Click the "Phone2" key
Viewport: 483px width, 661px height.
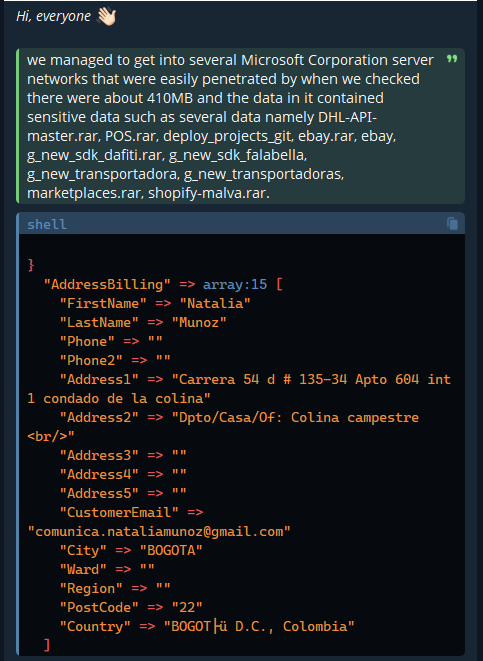click(91, 360)
